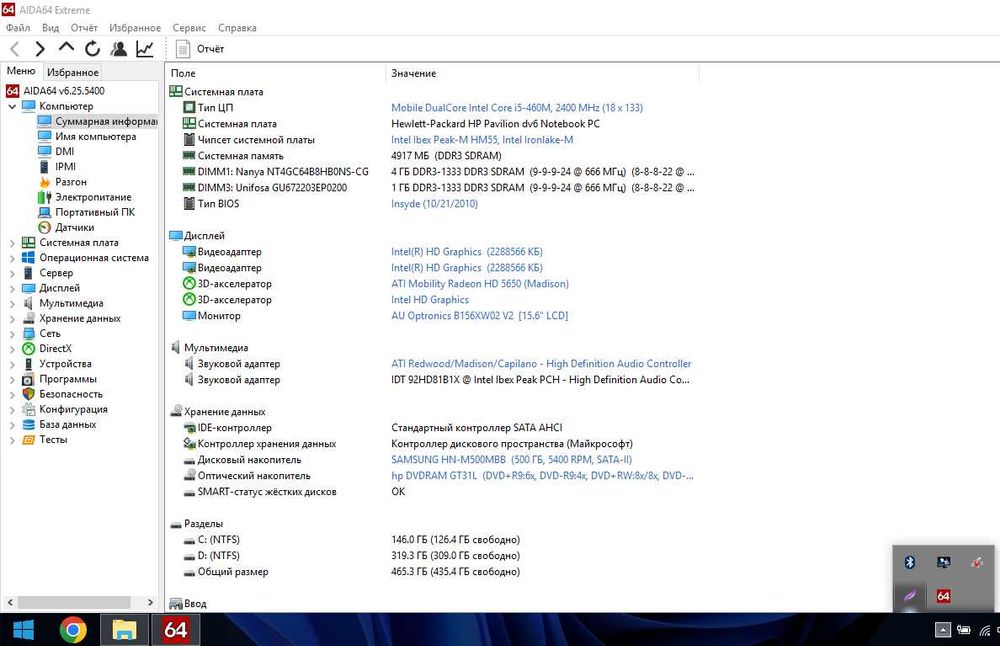The width and height of the screenshot is (1000, 646).
Task: Expand the Хранение данных tree node
Action: click(12, 319)
